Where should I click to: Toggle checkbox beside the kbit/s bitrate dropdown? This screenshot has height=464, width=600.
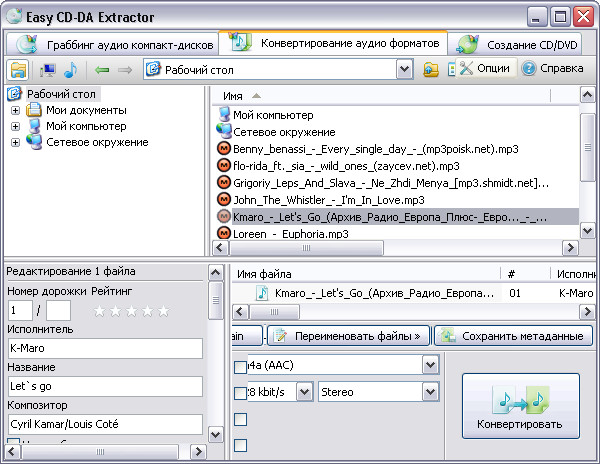point(240,392)
